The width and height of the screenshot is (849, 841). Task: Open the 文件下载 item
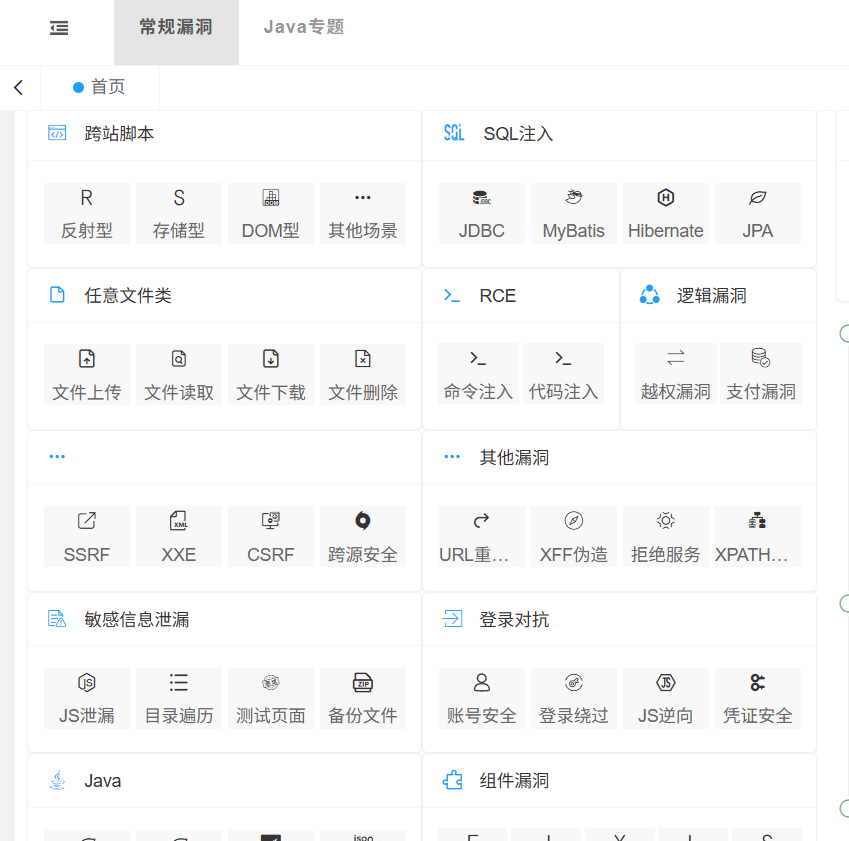[271, 374]
